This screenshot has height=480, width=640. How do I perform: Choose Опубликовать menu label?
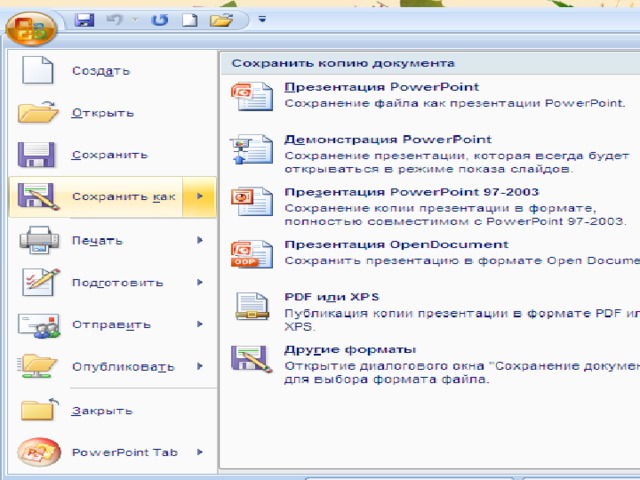tap(123, 367)
